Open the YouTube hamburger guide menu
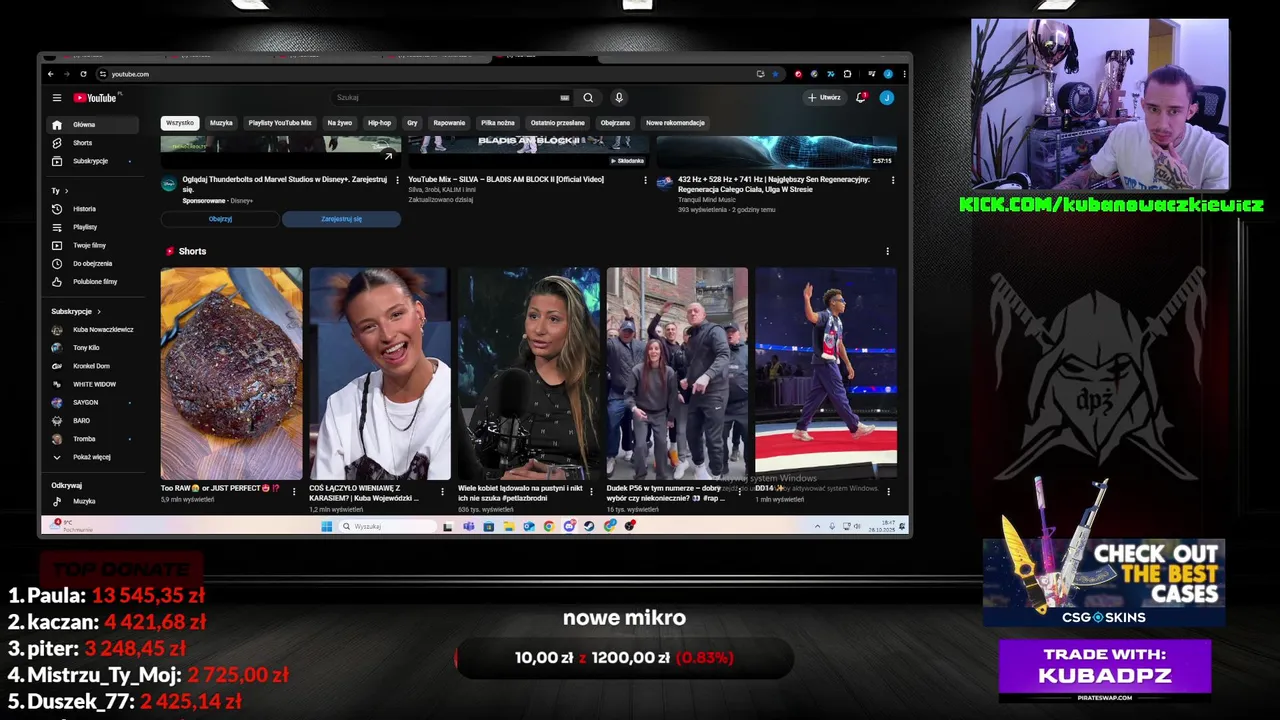 click(x=57, y=98)
